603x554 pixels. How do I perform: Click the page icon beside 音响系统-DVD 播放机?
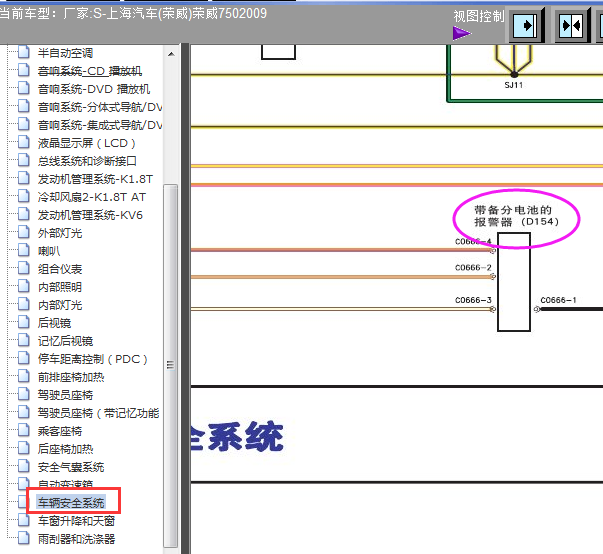point(23,88)
